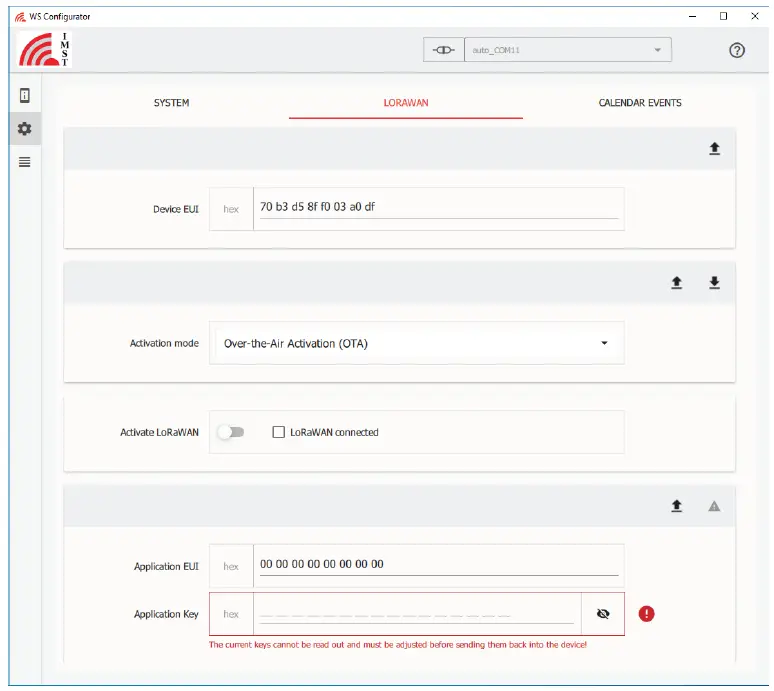Click the Application Key input field
Viewport: 774px width, 691px height.
416,614
